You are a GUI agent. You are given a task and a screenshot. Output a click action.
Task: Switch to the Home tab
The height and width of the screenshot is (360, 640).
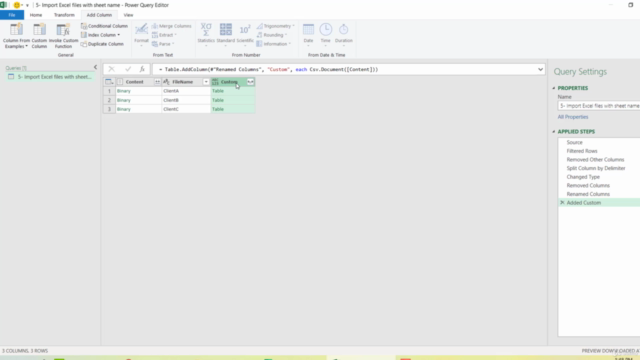(x=36, y=15)
